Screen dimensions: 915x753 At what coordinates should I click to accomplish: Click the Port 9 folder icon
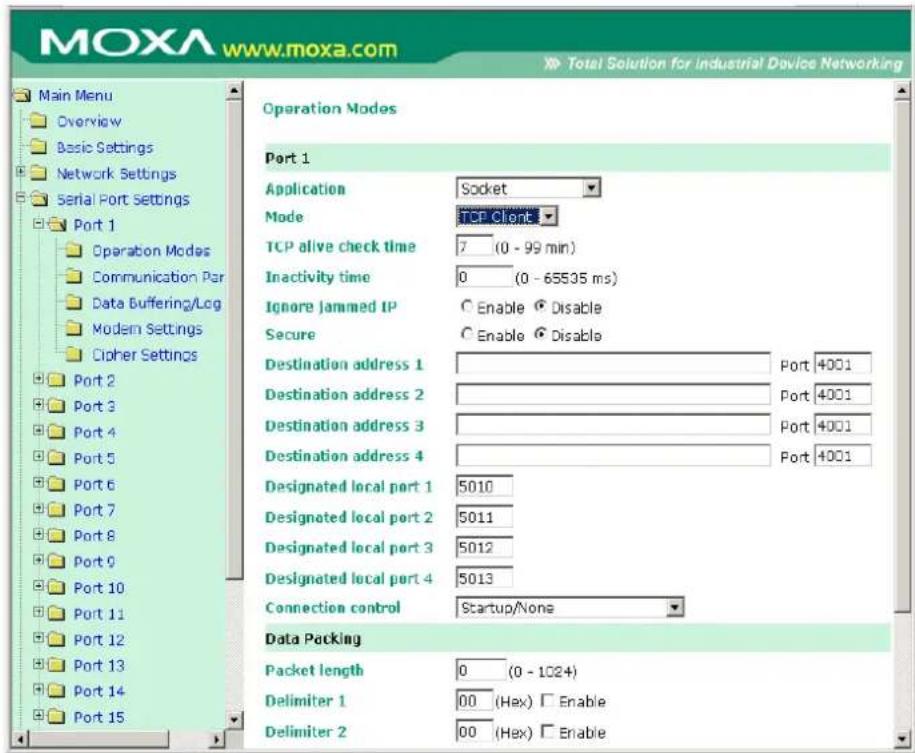pos(56,562)
